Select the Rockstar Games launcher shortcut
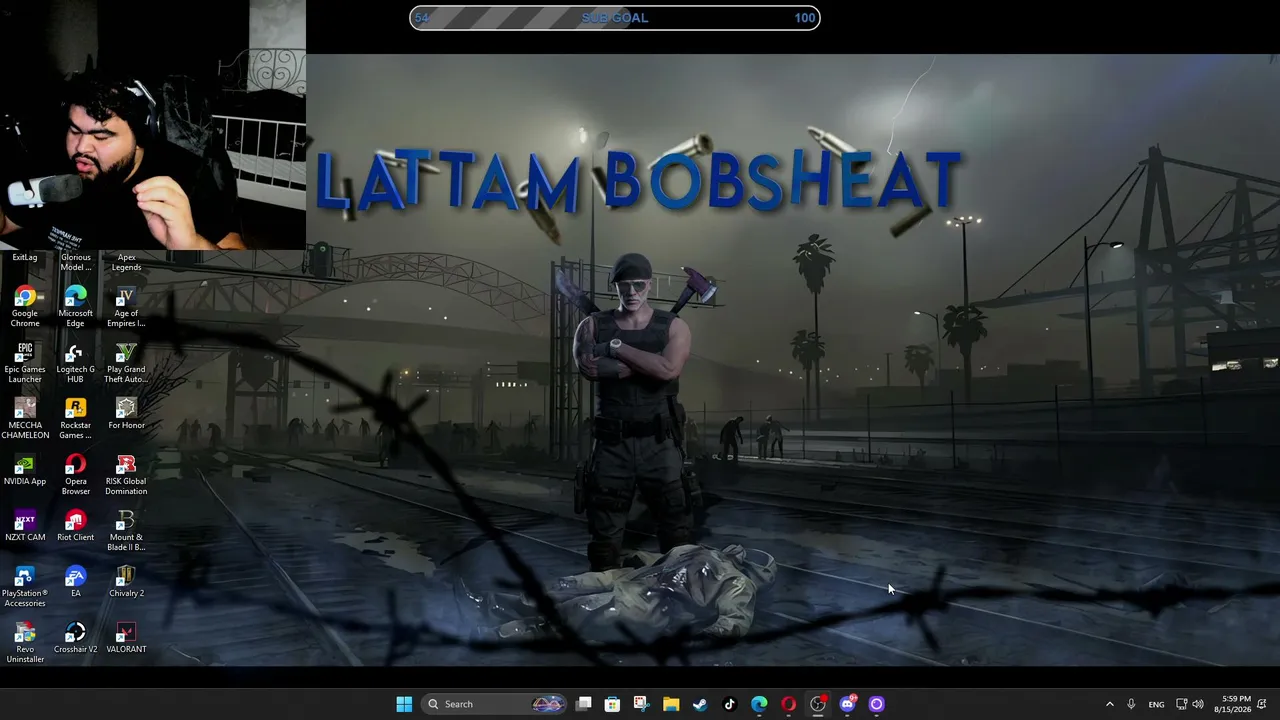The height and width of the screenshot is (720, 1280). tap(75, 418)
